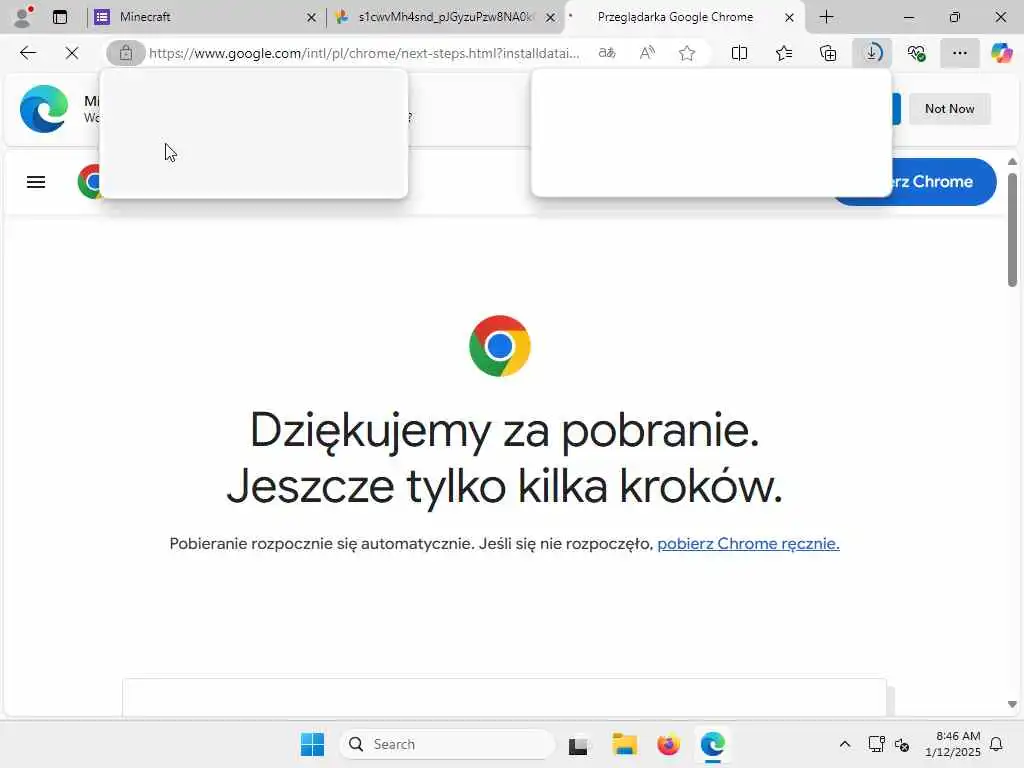This screenshot has height=768, width=1024.
Task: Open Browser essentials heart icon
Action: click(917, 53)
